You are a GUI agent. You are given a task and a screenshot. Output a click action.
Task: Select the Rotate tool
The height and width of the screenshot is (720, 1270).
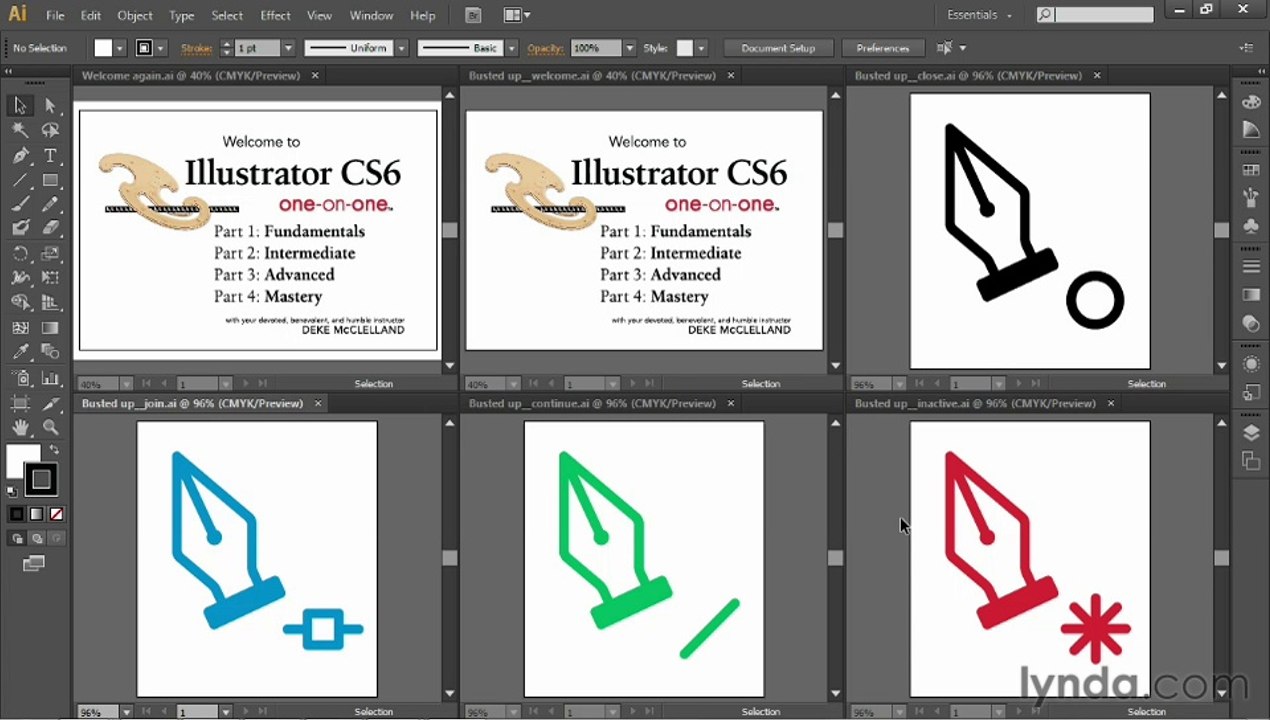point(20,254)
